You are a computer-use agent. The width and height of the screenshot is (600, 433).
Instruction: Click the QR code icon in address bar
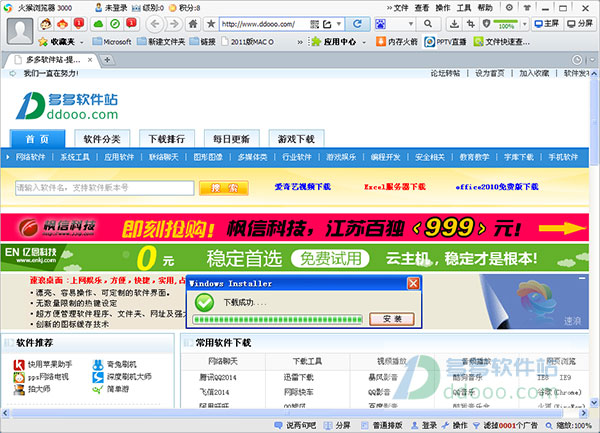click(x=315, y=24)
